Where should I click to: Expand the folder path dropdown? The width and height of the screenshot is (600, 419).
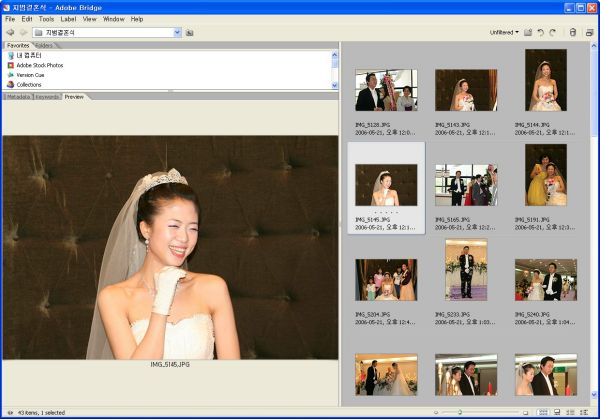click(x=177, y=32)
